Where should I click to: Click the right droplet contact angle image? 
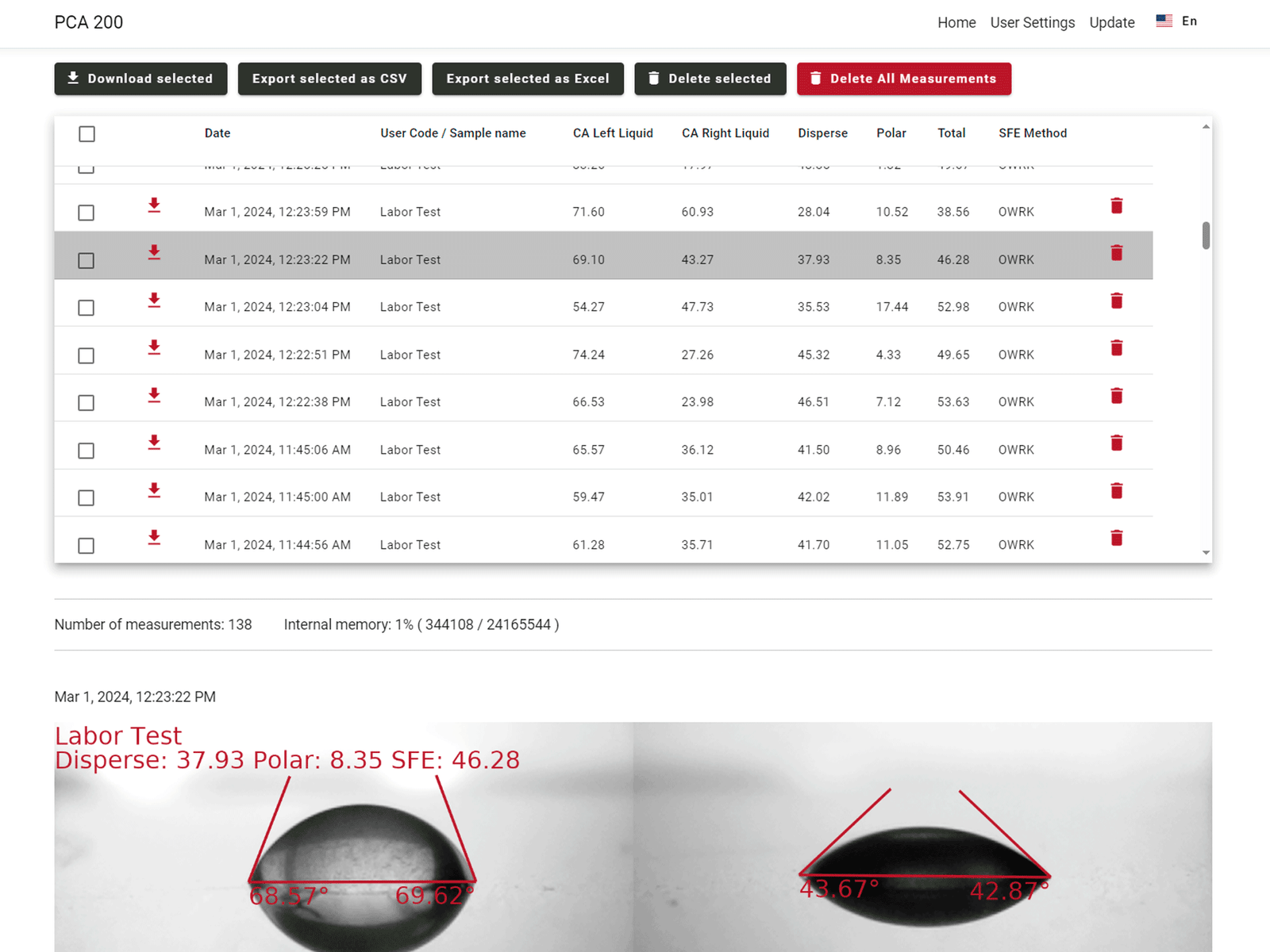[922, 841]
